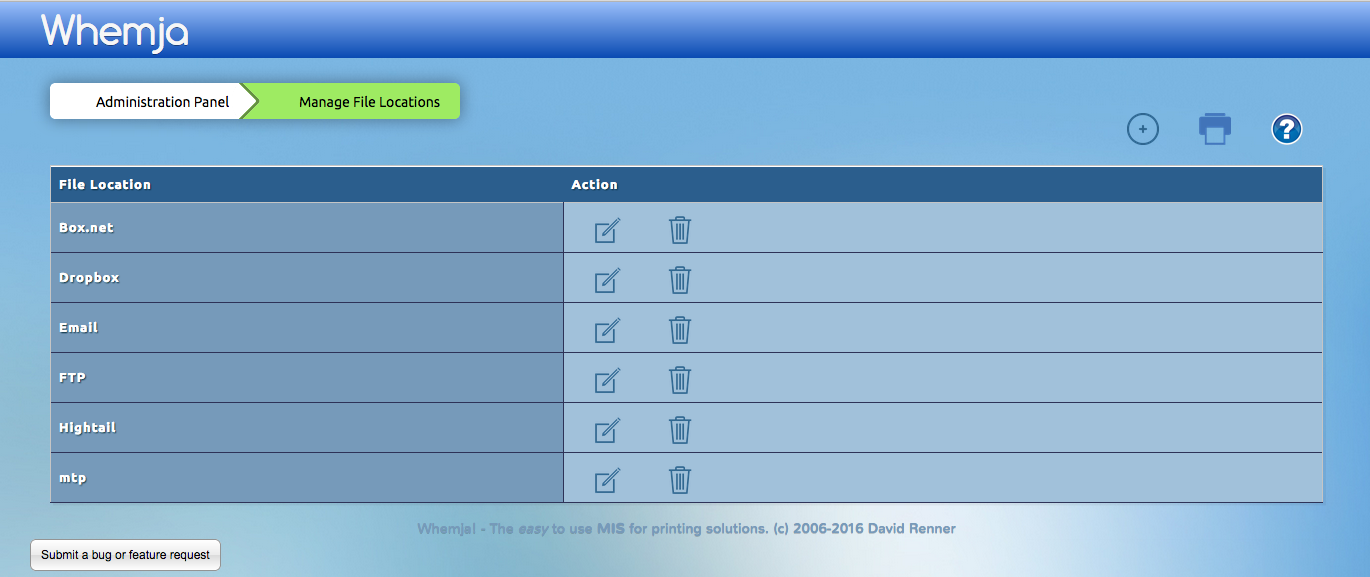
Task: Click Submit a bug or feature request
Action: point(125,555)
